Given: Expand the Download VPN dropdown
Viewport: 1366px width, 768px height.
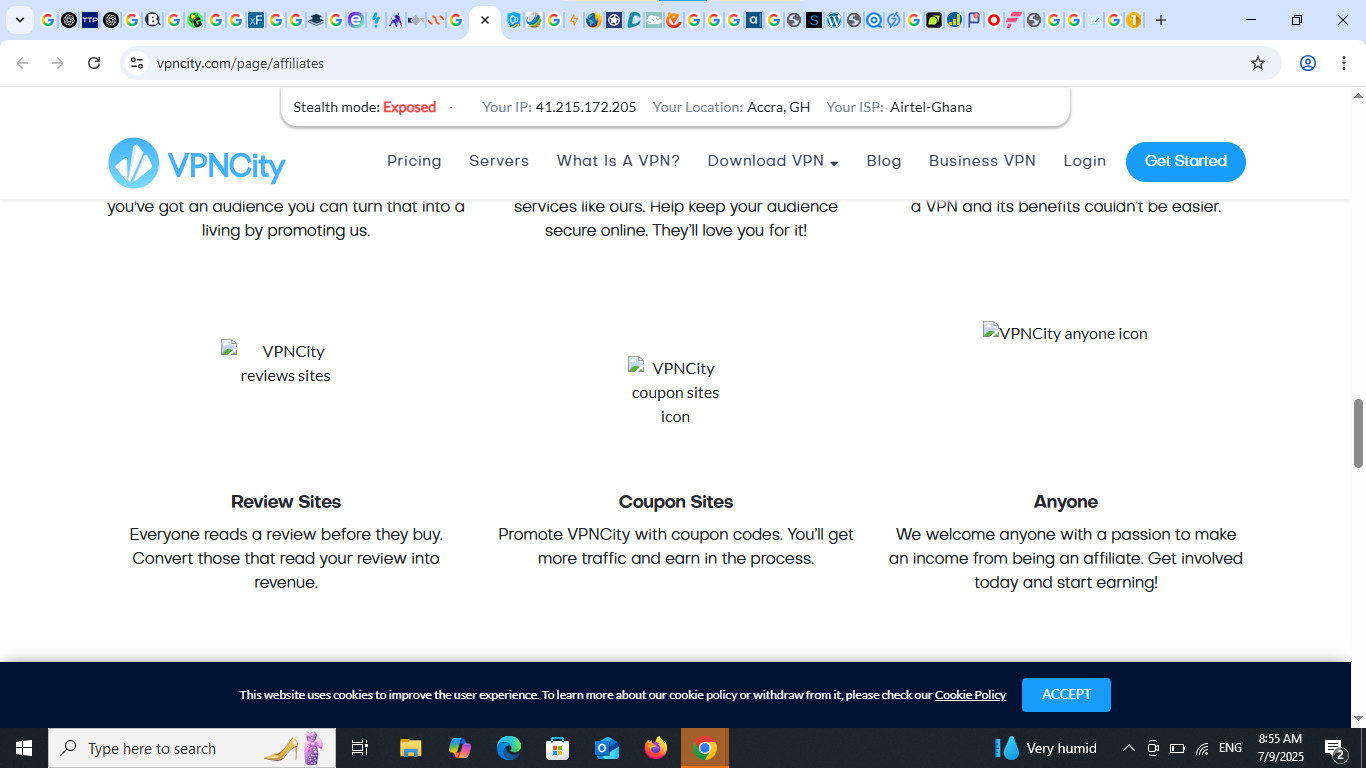Looking at the screenshot, I should pos(773,161).
